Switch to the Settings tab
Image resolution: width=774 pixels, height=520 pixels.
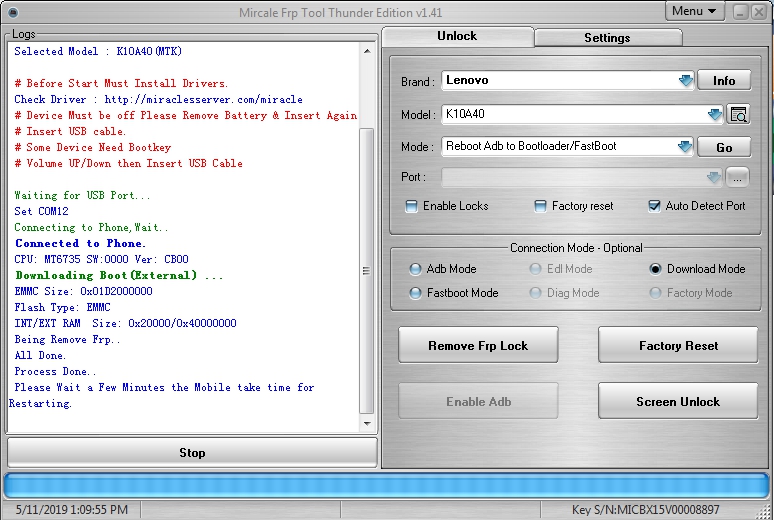pyautogui.click(x=608, y=38)
